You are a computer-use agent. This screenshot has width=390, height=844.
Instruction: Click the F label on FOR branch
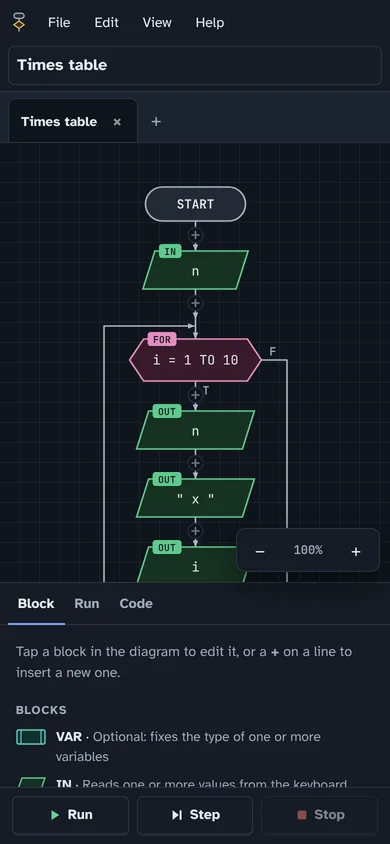(273, 351)
